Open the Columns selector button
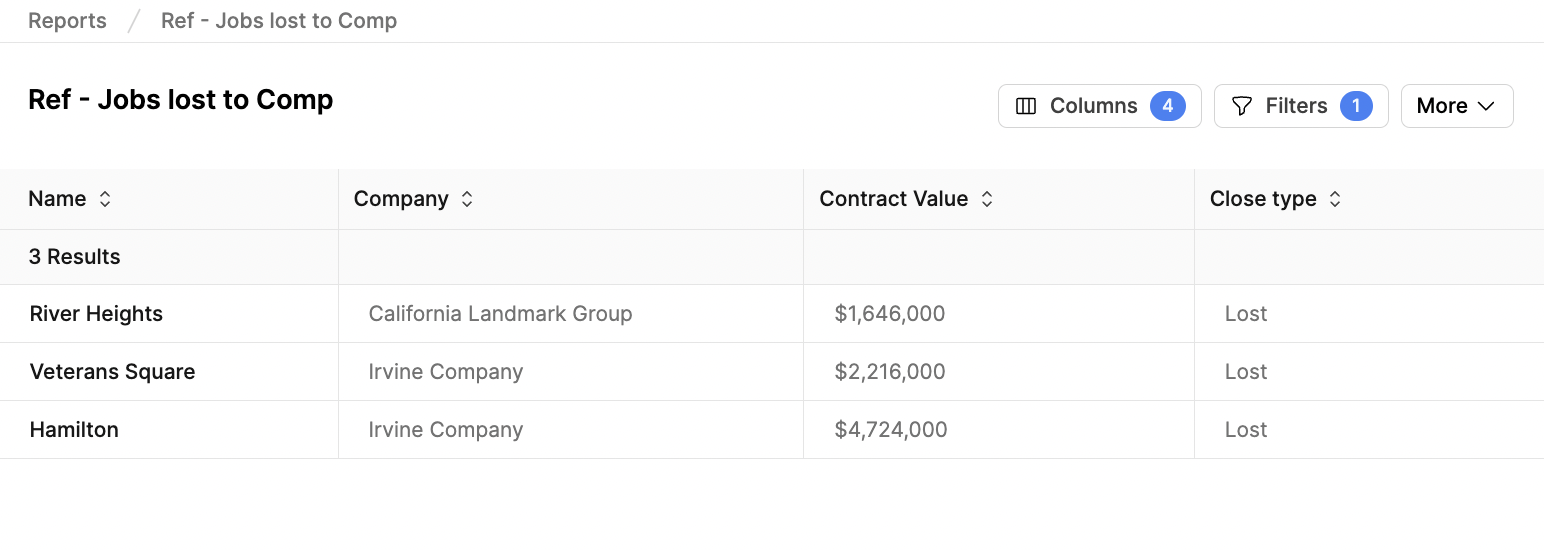The height and width of the screenshot is (550, 1544). coord(1099,106)
